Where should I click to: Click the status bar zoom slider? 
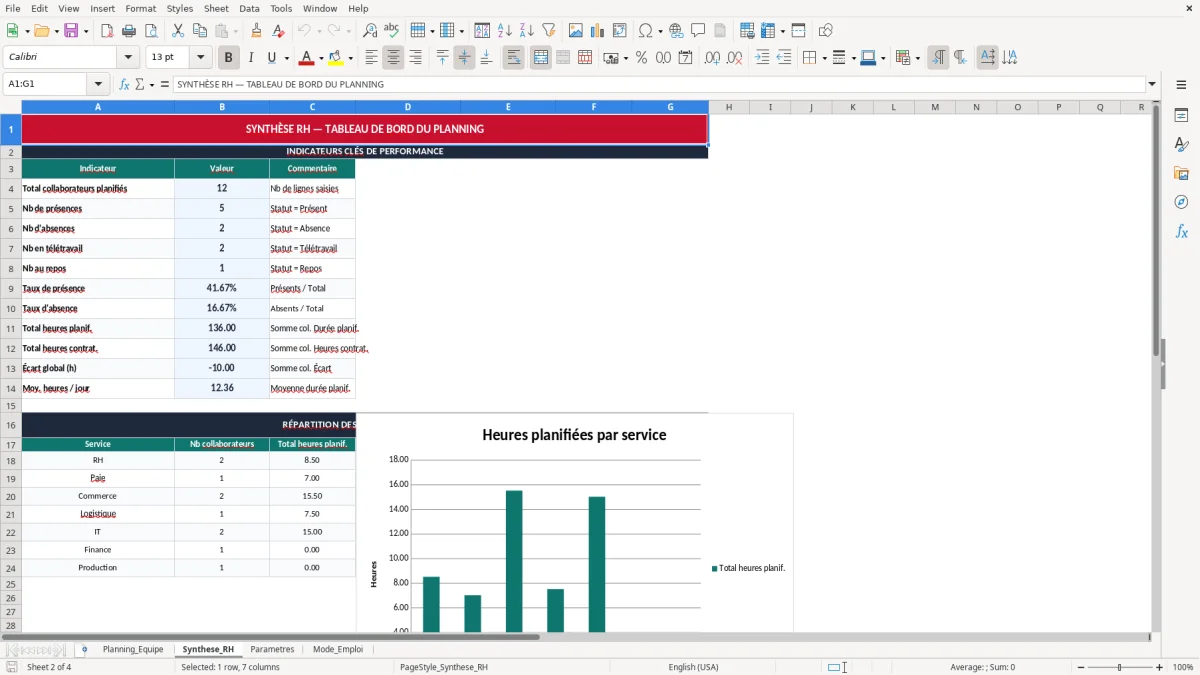(1119, 667)
